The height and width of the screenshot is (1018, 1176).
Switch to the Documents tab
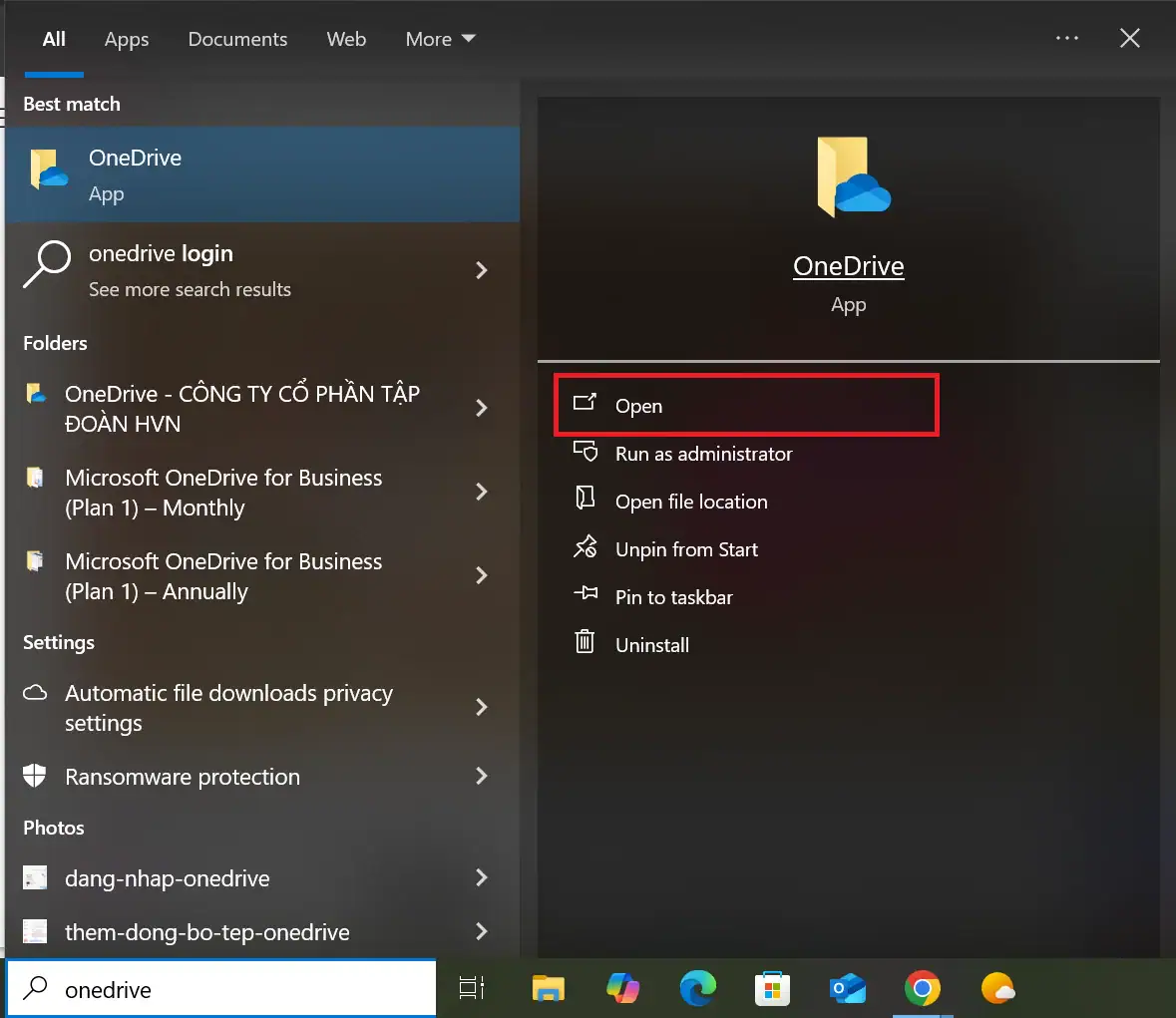[x=237, y=39]
